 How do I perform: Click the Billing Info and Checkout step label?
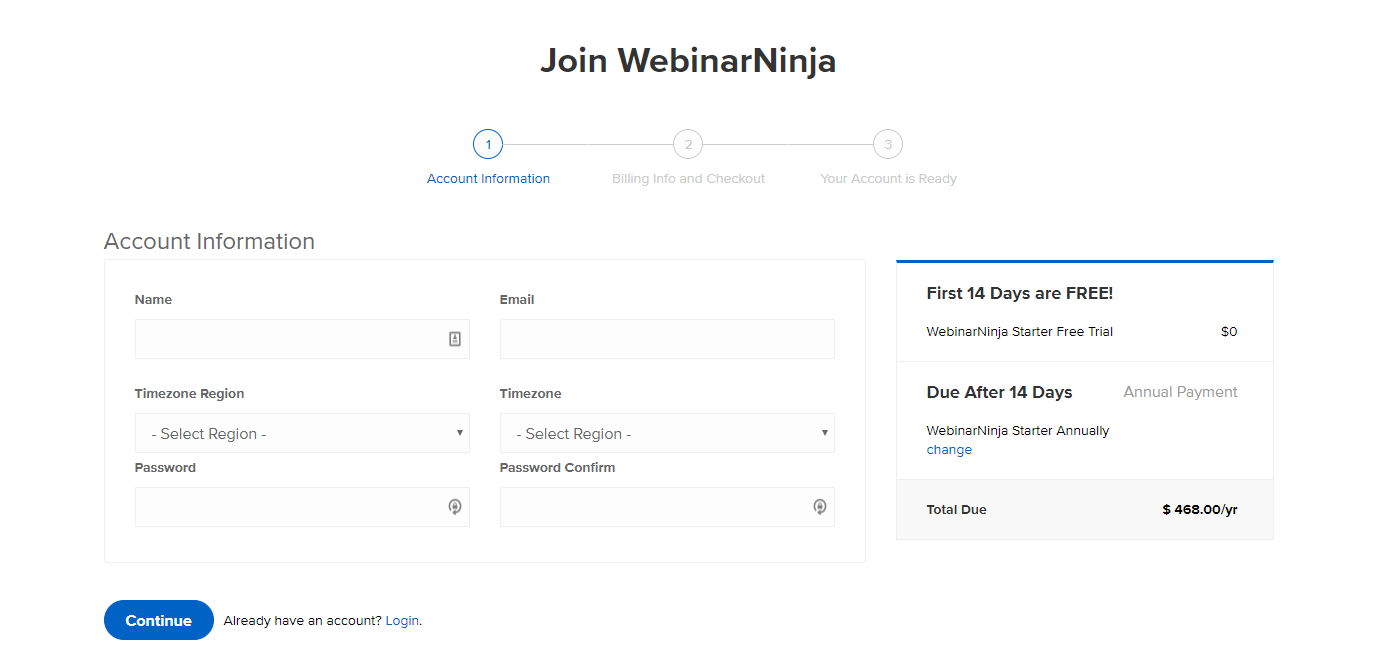pyautogui.click(x=688, y=178)
